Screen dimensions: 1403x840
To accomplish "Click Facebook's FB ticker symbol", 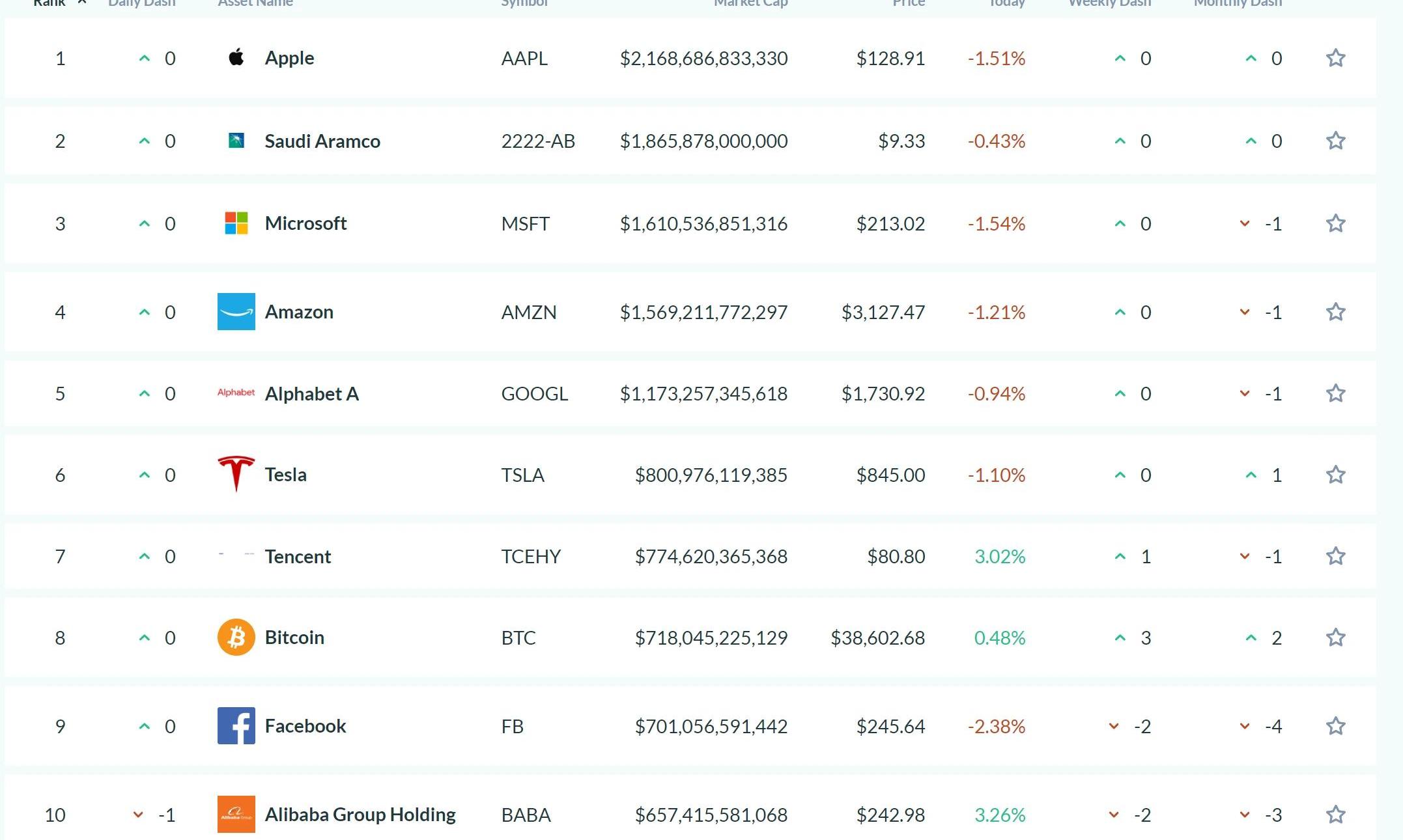I will pyautogui.click(x=513, y=727).
